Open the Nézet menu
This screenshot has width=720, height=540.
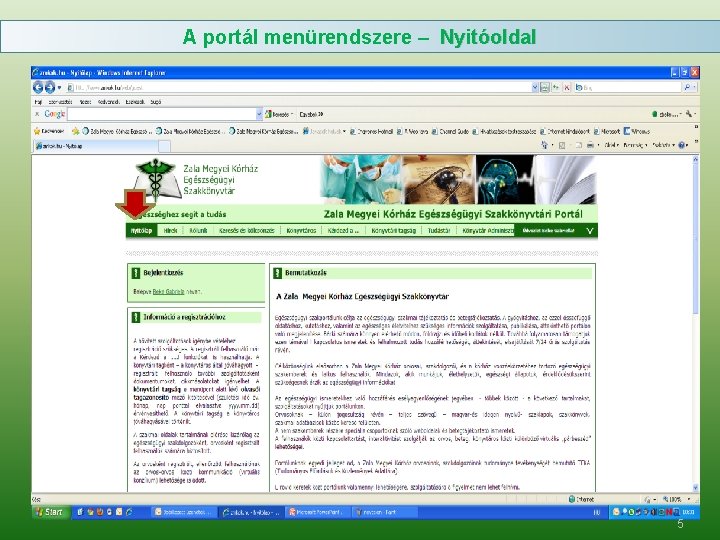(x=85, y=102)
